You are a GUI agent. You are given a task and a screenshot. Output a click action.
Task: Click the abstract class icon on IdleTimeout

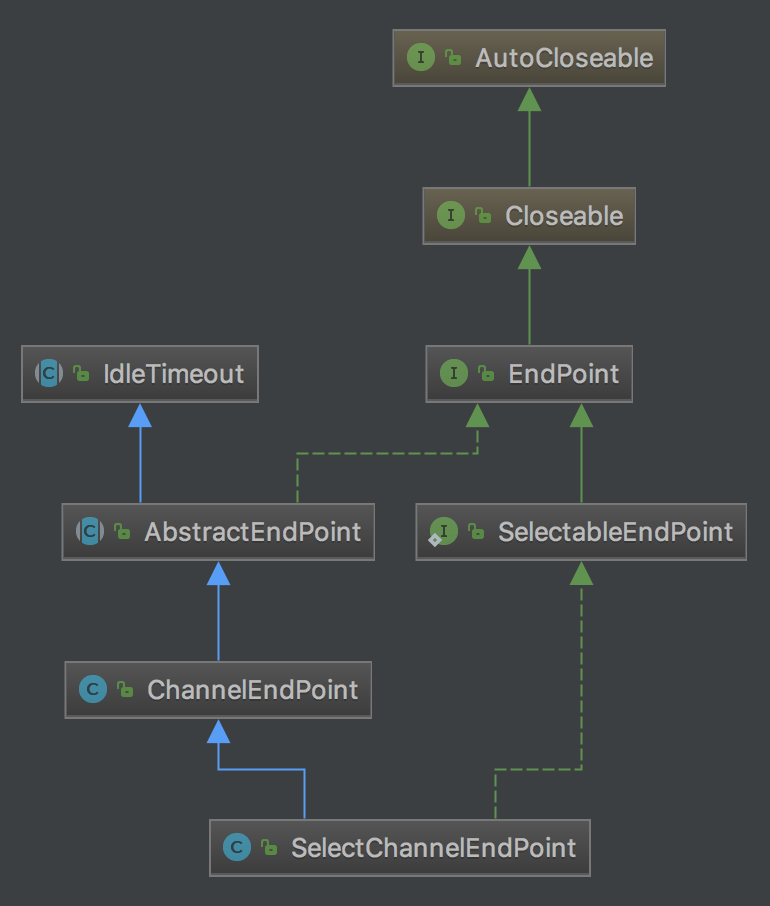click(x=49, y=374)
